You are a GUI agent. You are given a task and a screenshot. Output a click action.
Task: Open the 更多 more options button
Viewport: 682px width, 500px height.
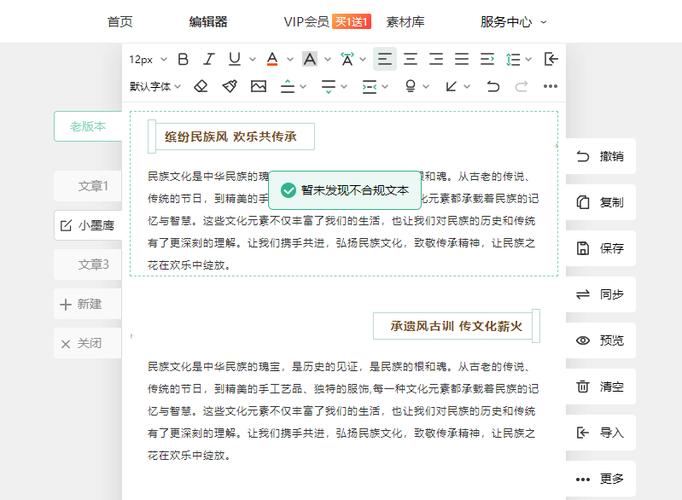pyautogui.click(x=601, y=479)
